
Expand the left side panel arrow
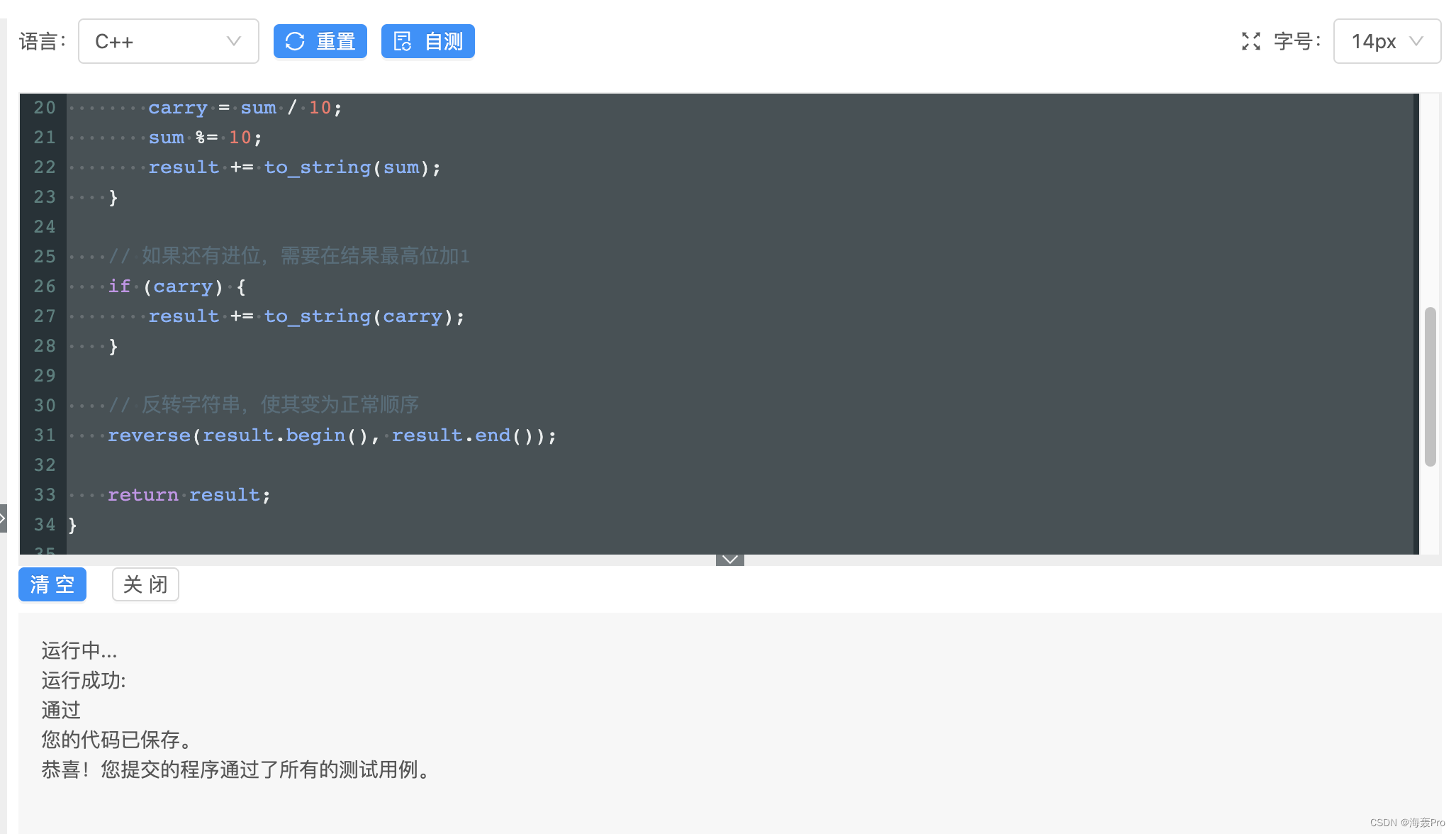point(3,518)
